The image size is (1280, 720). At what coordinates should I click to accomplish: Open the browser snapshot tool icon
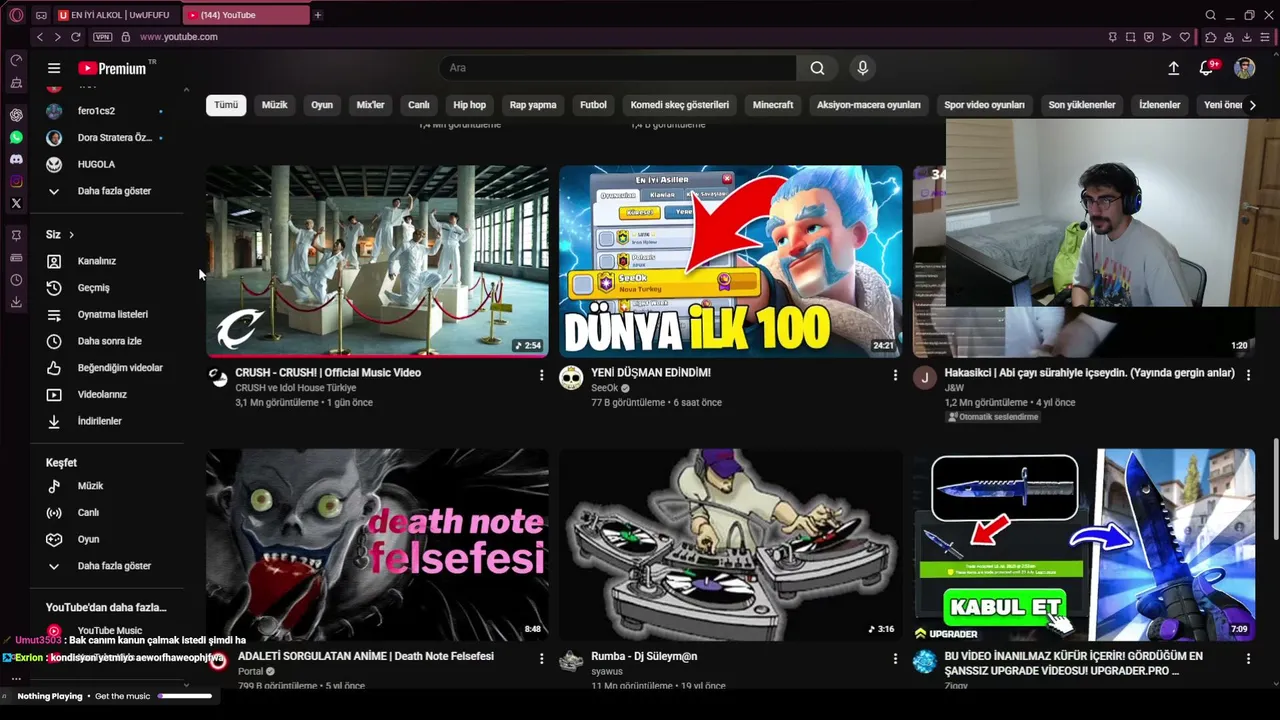click(x=1130, y=37)
